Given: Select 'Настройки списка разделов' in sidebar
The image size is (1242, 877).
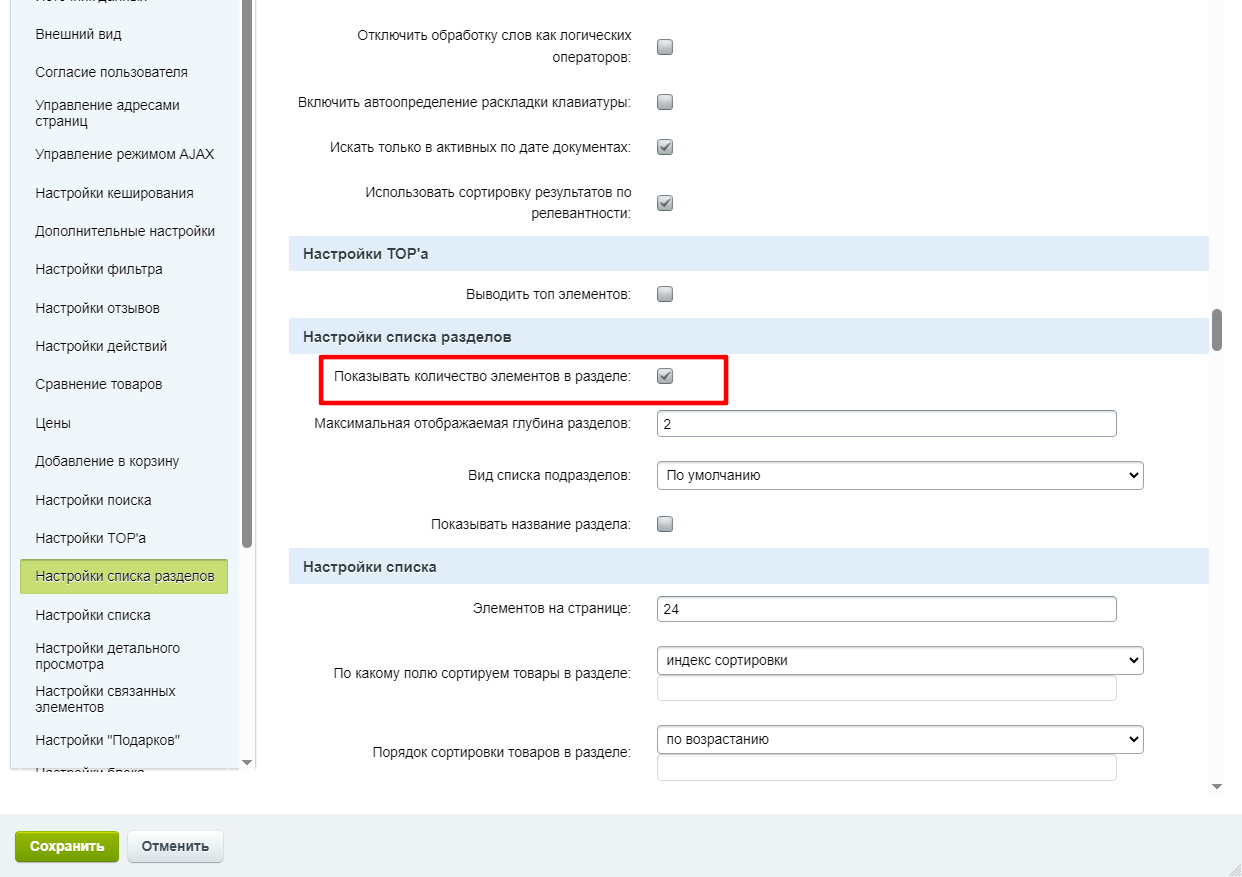Looking at the screenshot, I should 124,576.
